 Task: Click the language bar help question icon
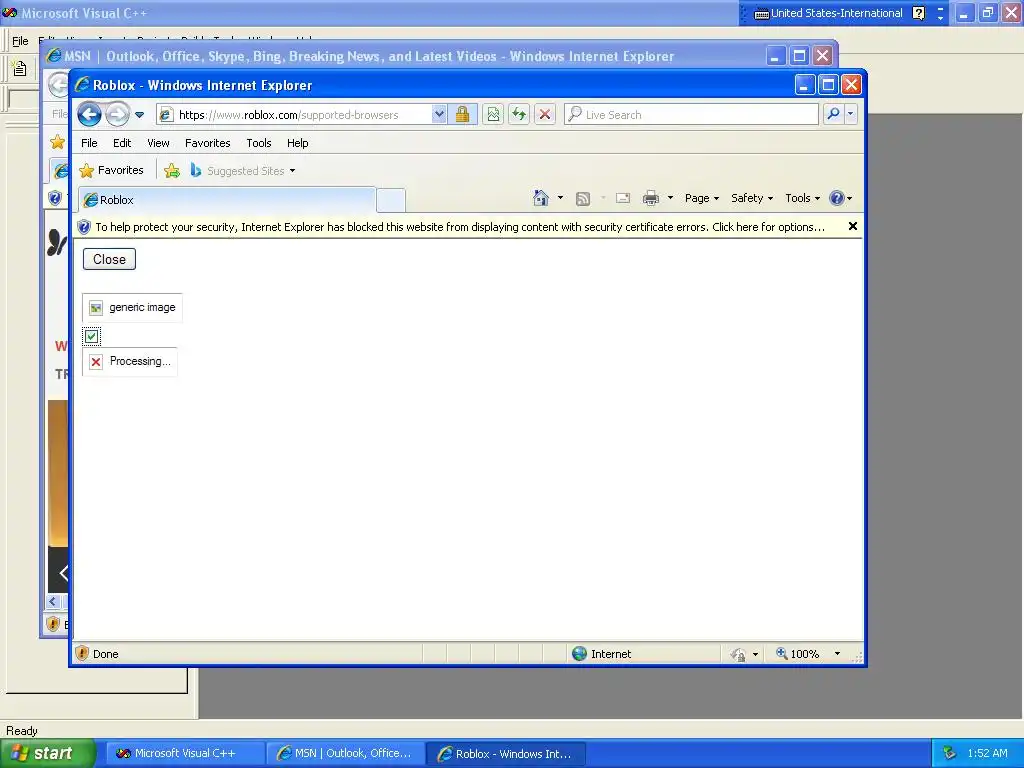[x=919, y=13]
